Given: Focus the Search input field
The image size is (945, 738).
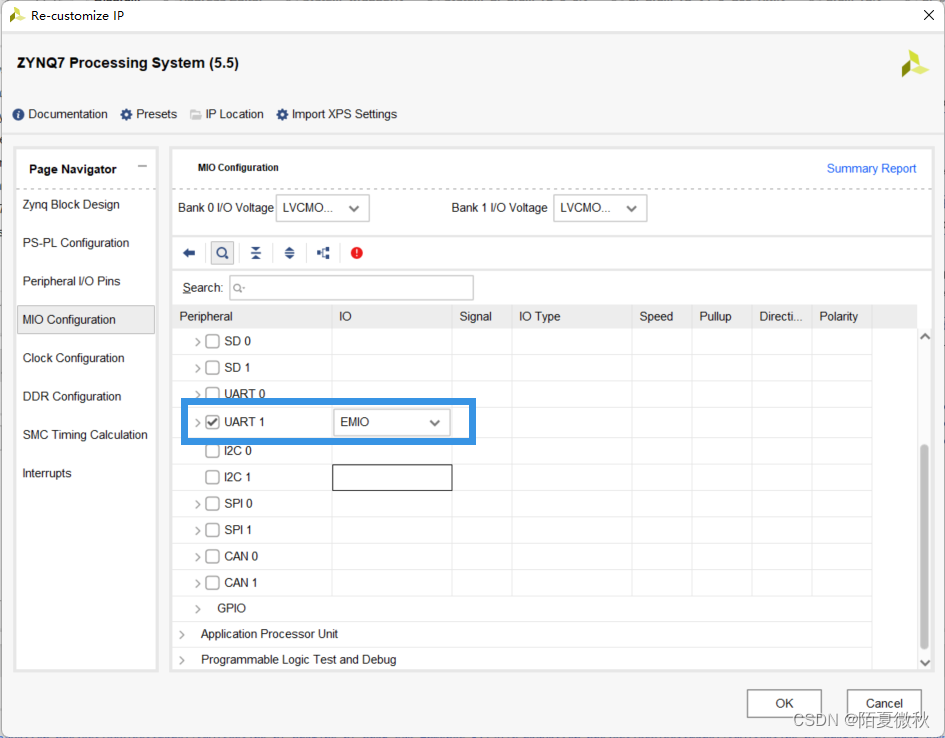Looking at the screenshot, I should pos(351,288).
